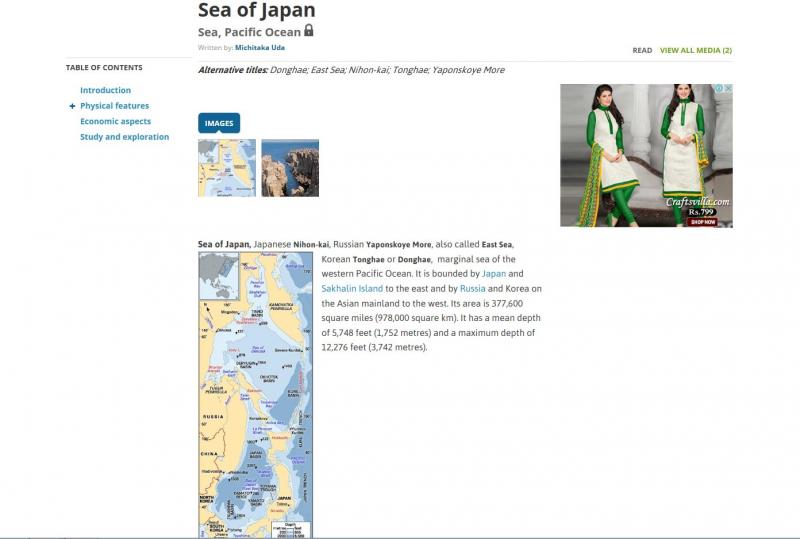This screenshot has width=800, height=539.
Task: Open the Introduction section link
Action: click(x=105, y=90)
